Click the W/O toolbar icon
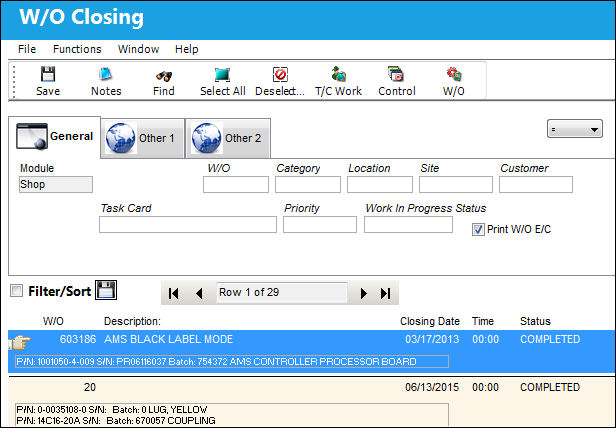This screenshot has height=428, width=616. [x=454, y=74]
